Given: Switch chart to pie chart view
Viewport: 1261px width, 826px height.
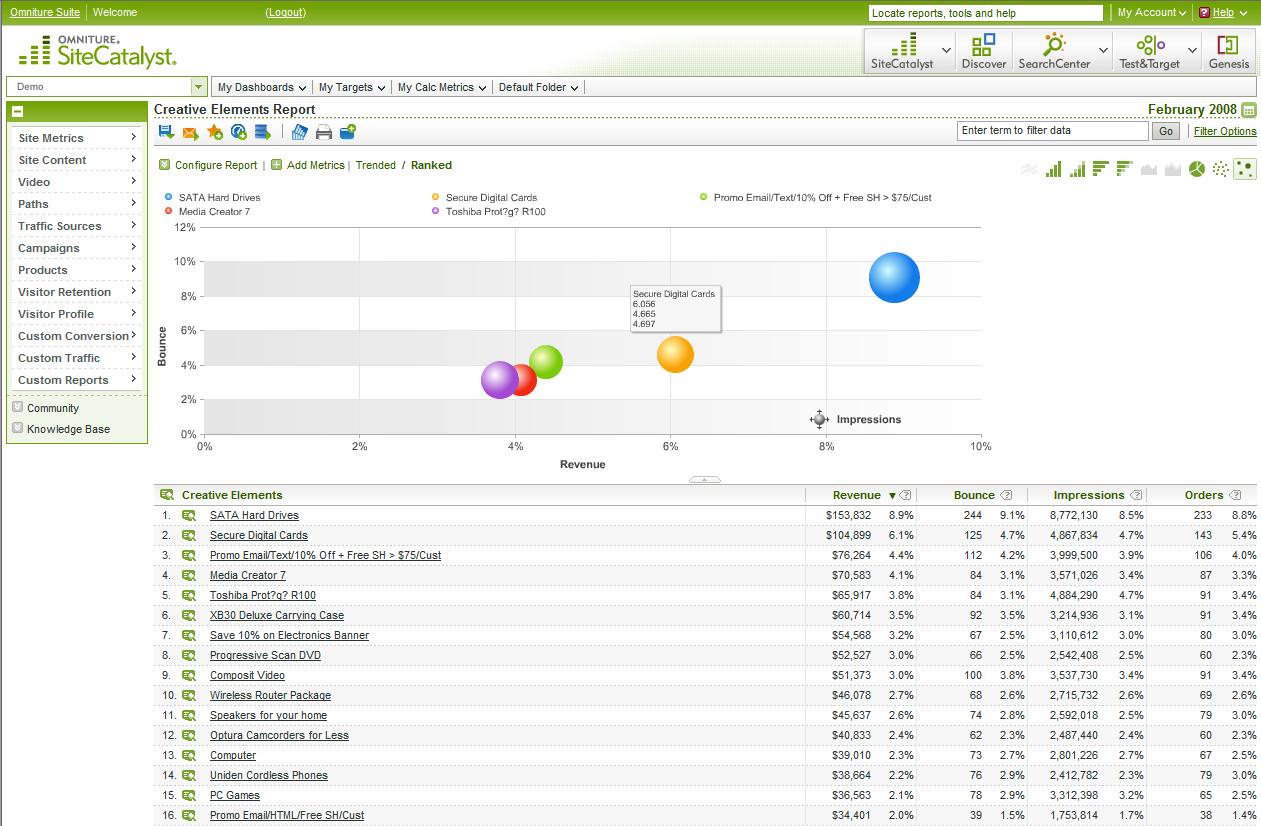Looking at the screenshot, I should (x=1196, y=169).
